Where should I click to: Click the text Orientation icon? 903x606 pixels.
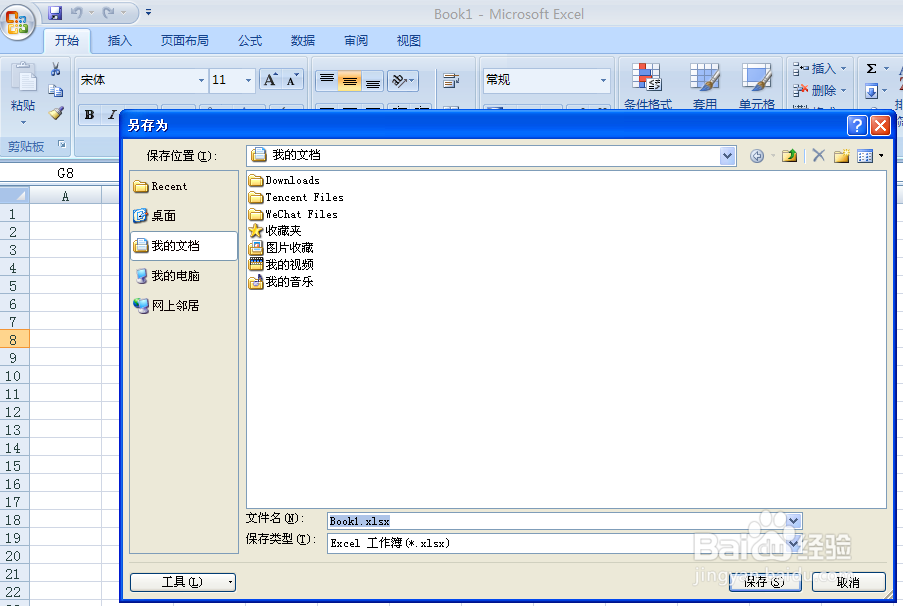point(403,81)
